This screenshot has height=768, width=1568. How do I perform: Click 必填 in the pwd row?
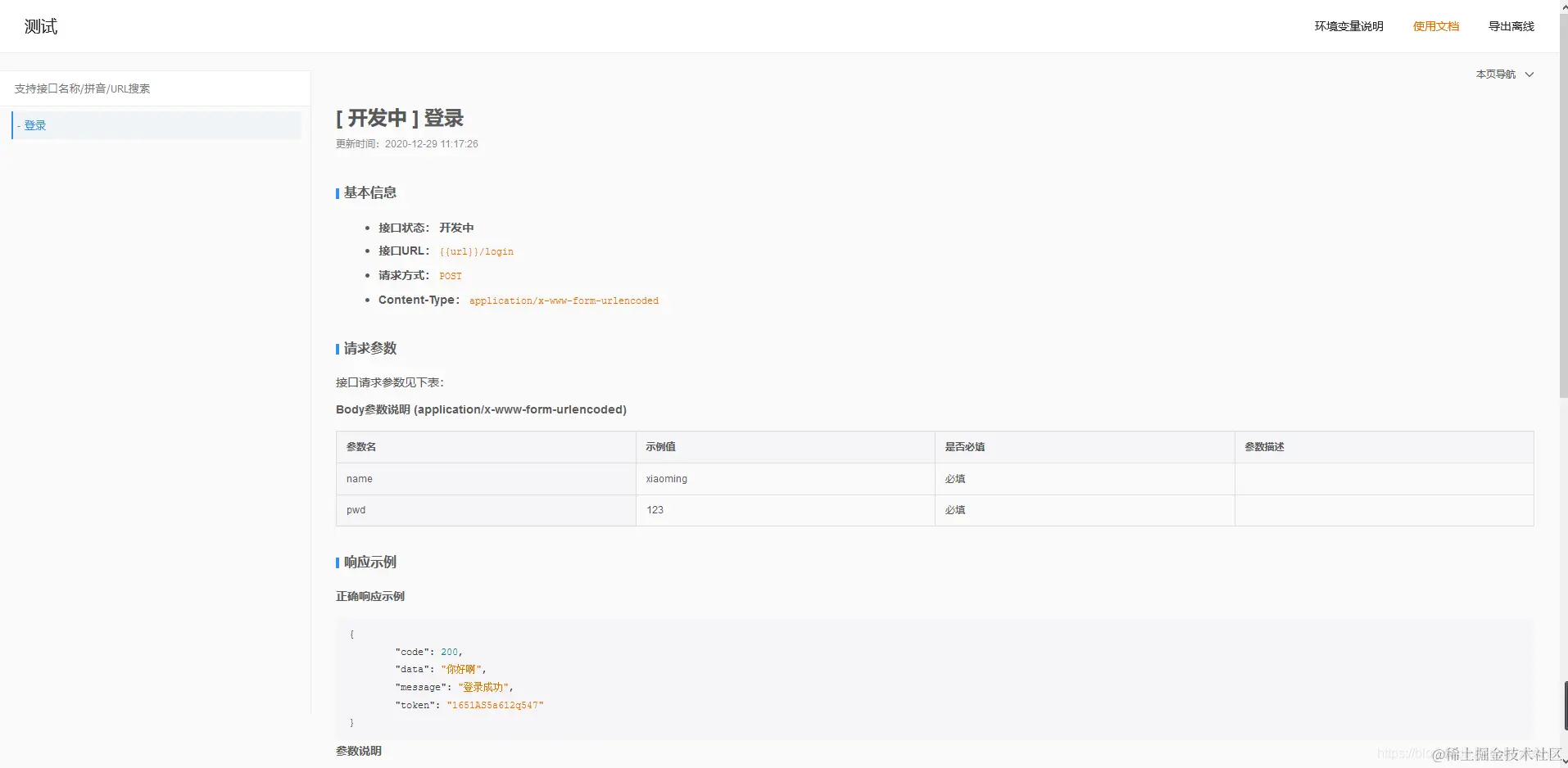tap(954, 510)
